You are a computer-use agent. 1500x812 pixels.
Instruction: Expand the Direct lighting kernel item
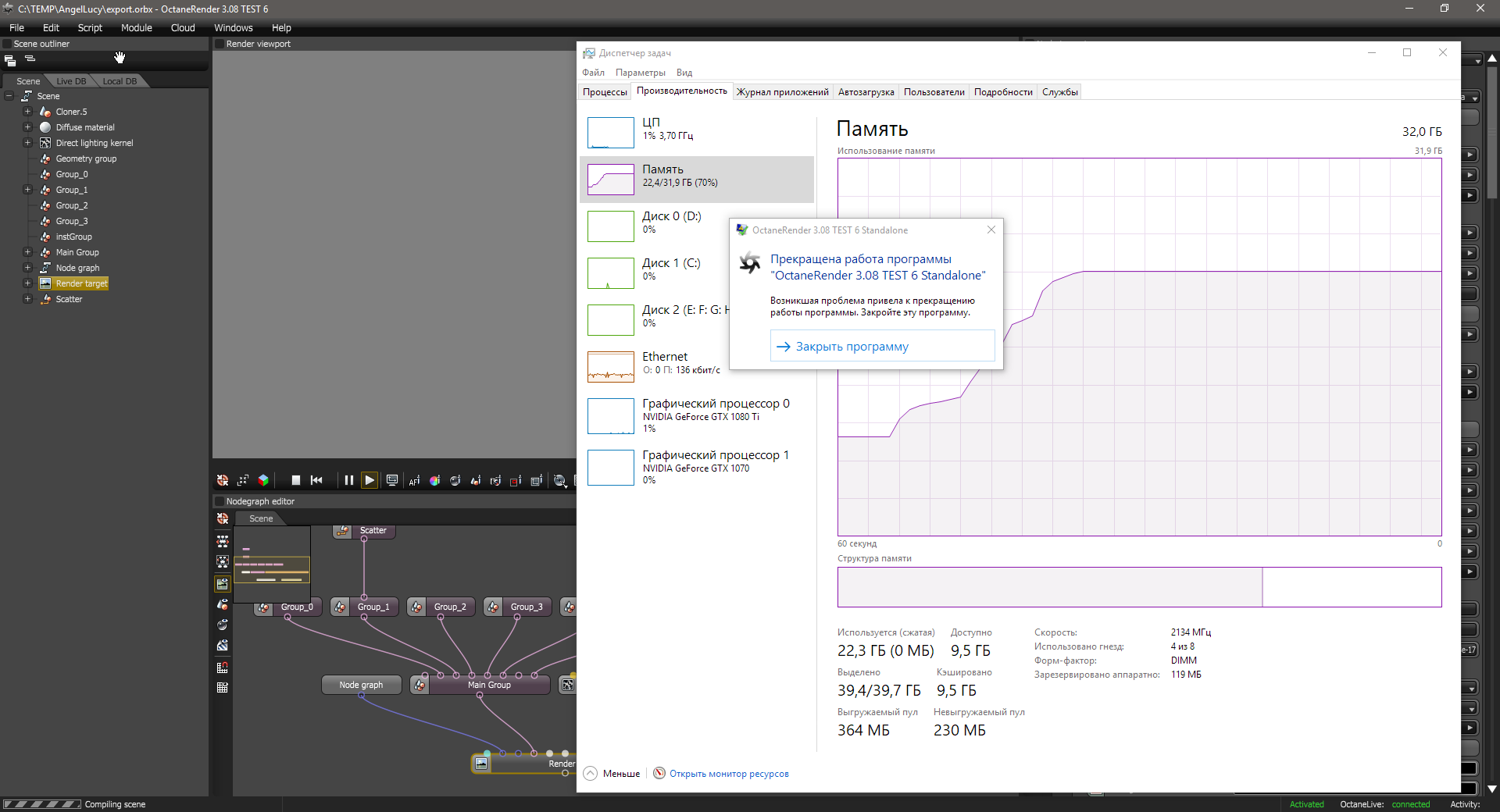(x=27, y=143)
